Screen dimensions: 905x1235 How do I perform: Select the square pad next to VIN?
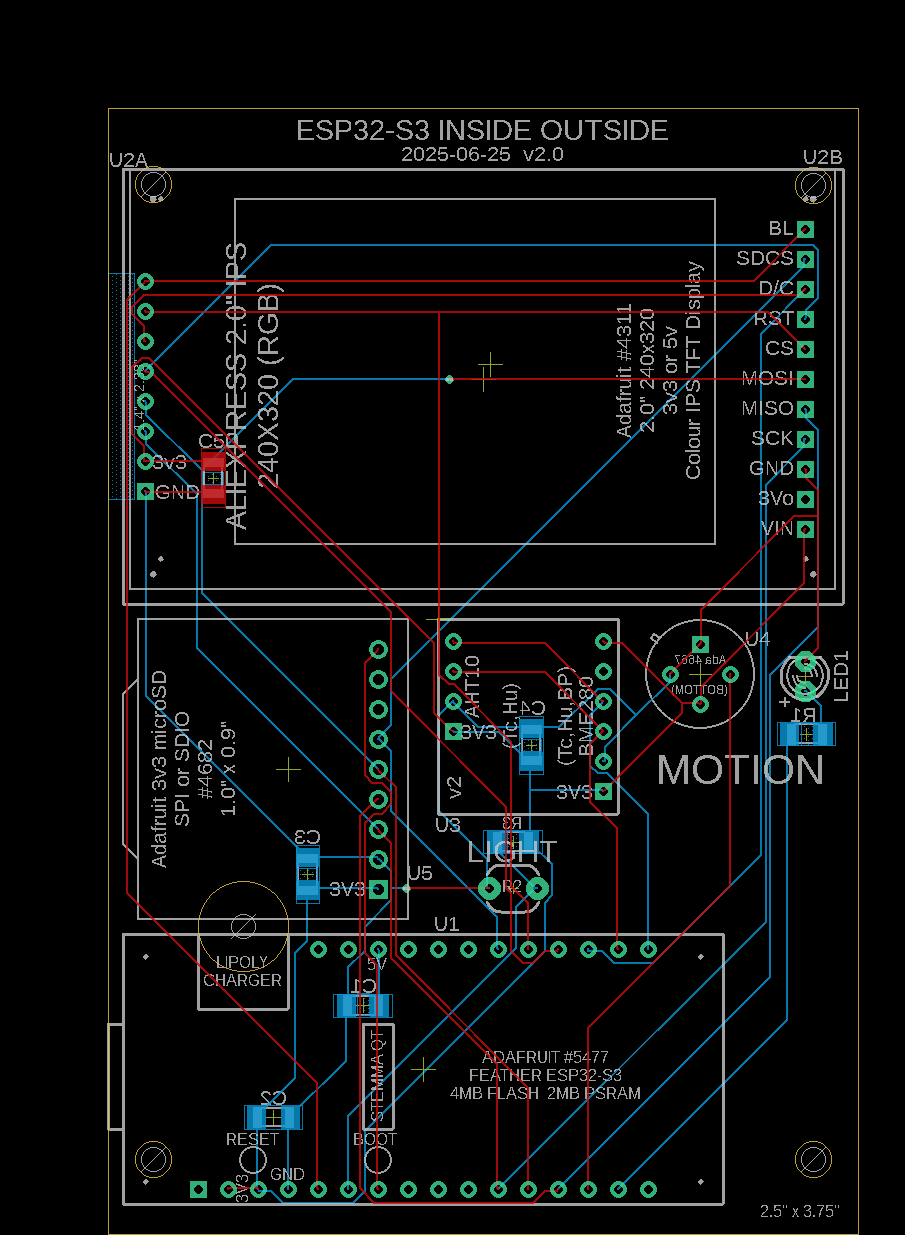pyautogui.click(x=805, y=529)
